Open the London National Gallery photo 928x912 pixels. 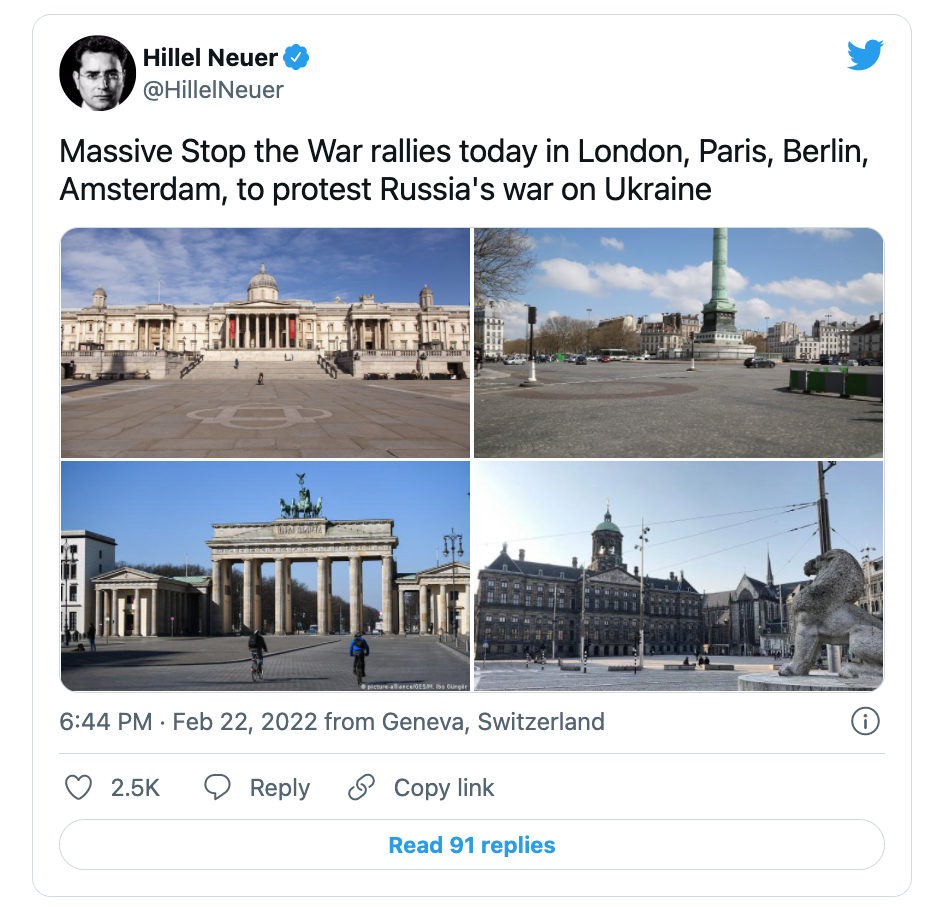[x=265, y=342]
